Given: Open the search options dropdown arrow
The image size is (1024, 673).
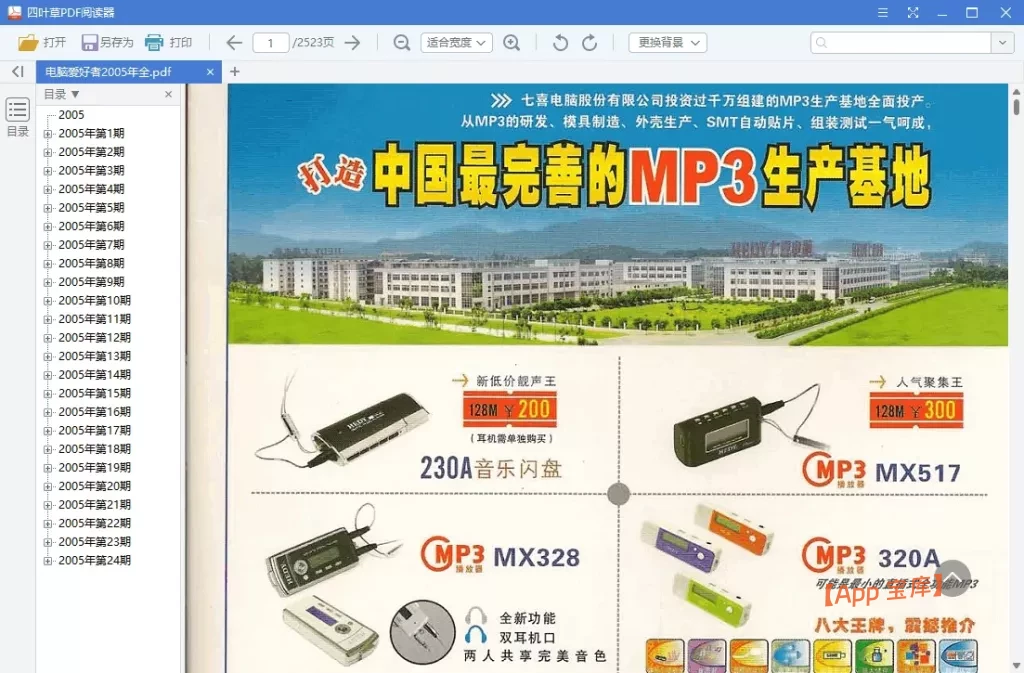Looking at the screenshot, I should click(x=1002, y=42).
